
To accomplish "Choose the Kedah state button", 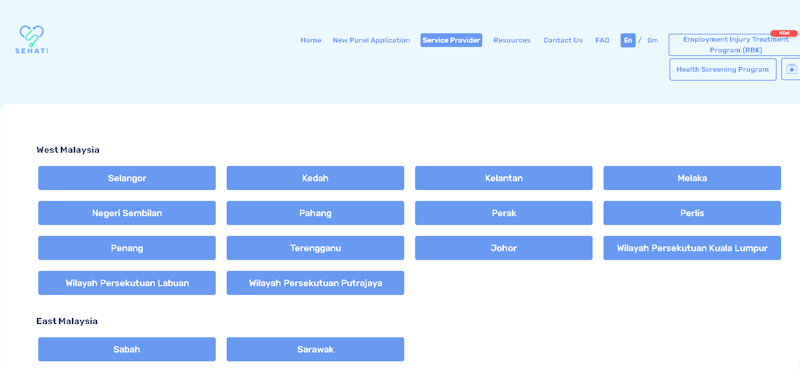I will (x=315, y=178).
